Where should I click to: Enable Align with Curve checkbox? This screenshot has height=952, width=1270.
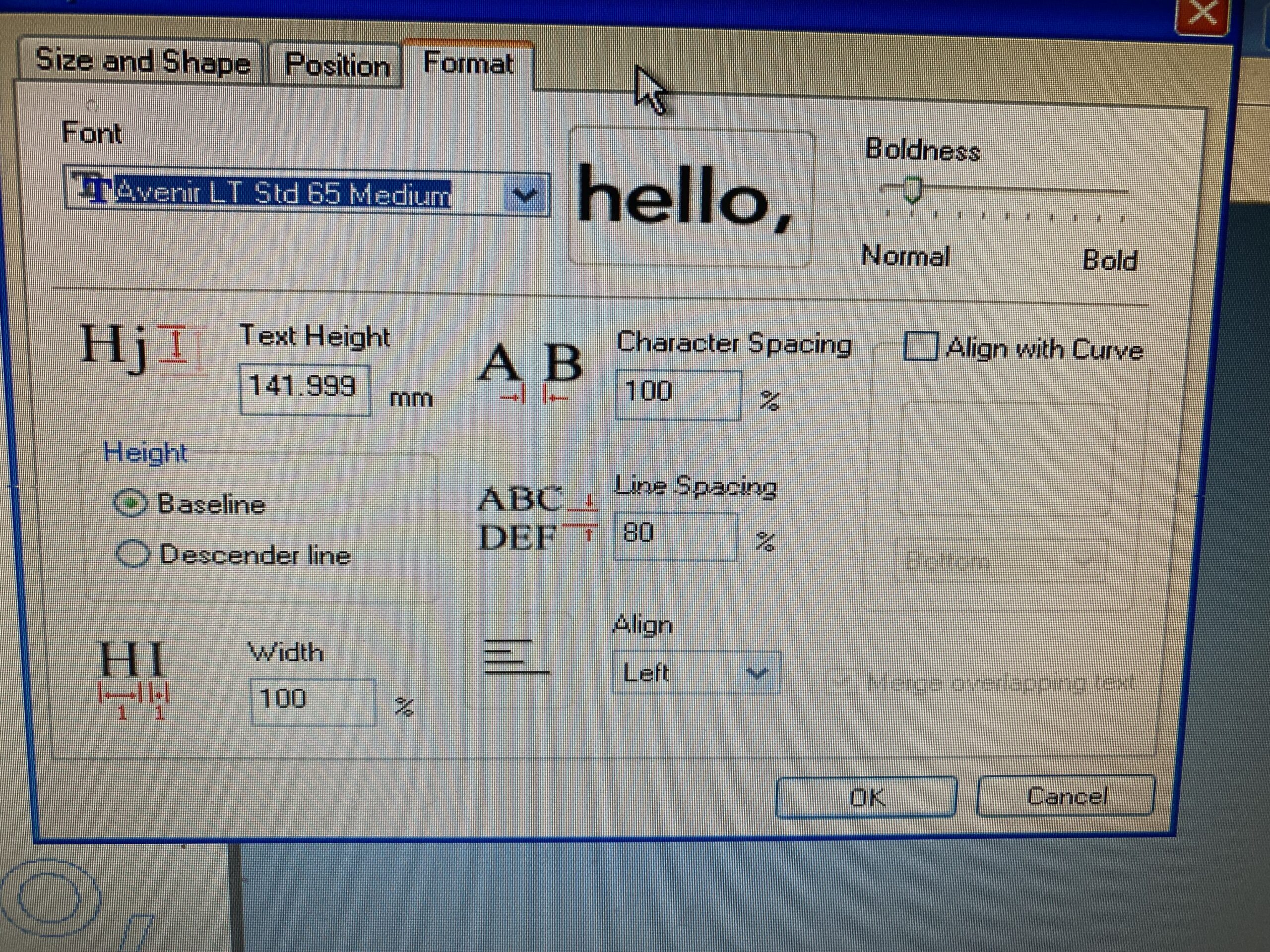pos(920,346)
